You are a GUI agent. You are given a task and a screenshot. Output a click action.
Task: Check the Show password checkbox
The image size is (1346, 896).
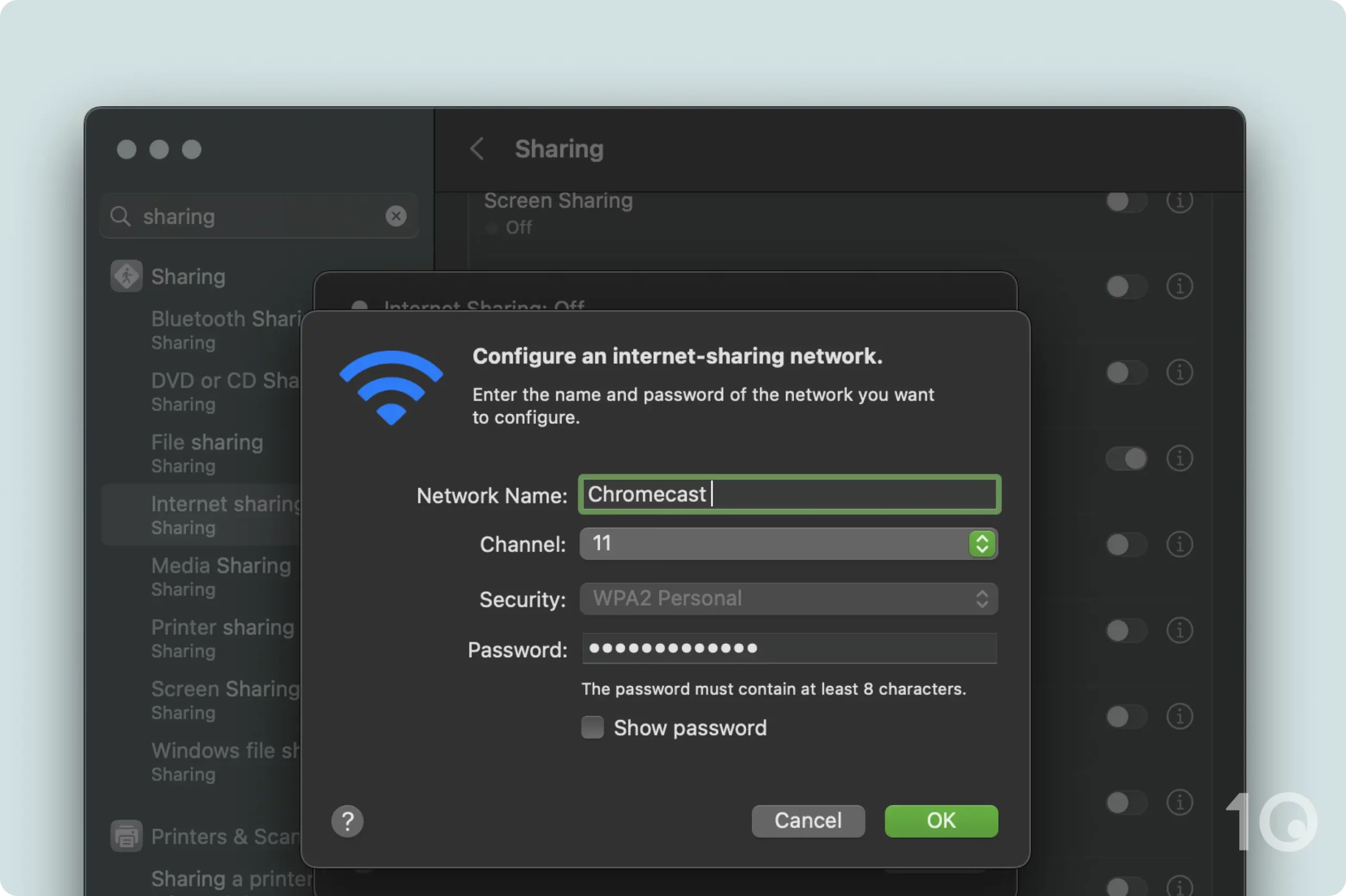point(592,727)
